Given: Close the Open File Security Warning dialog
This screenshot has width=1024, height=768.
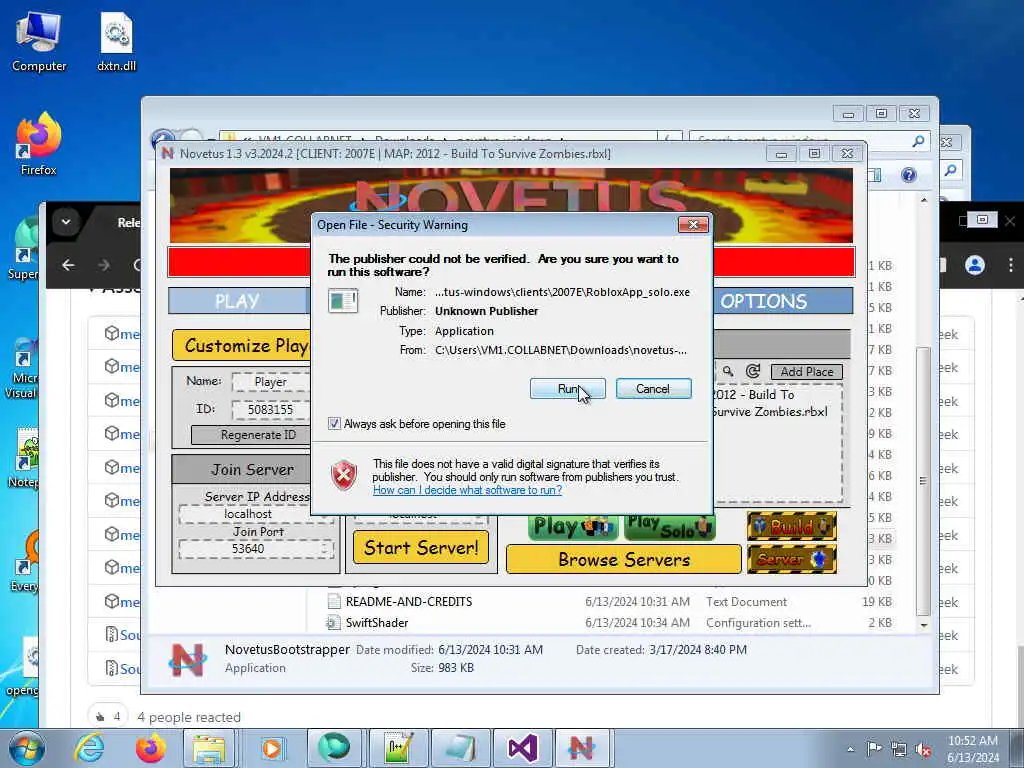Looking at the screenshot, I should pos(693,225).
